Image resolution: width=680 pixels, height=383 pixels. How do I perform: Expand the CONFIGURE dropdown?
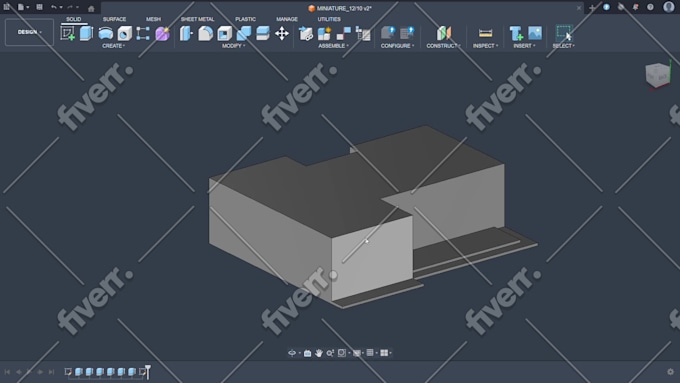tap(397, 46)
